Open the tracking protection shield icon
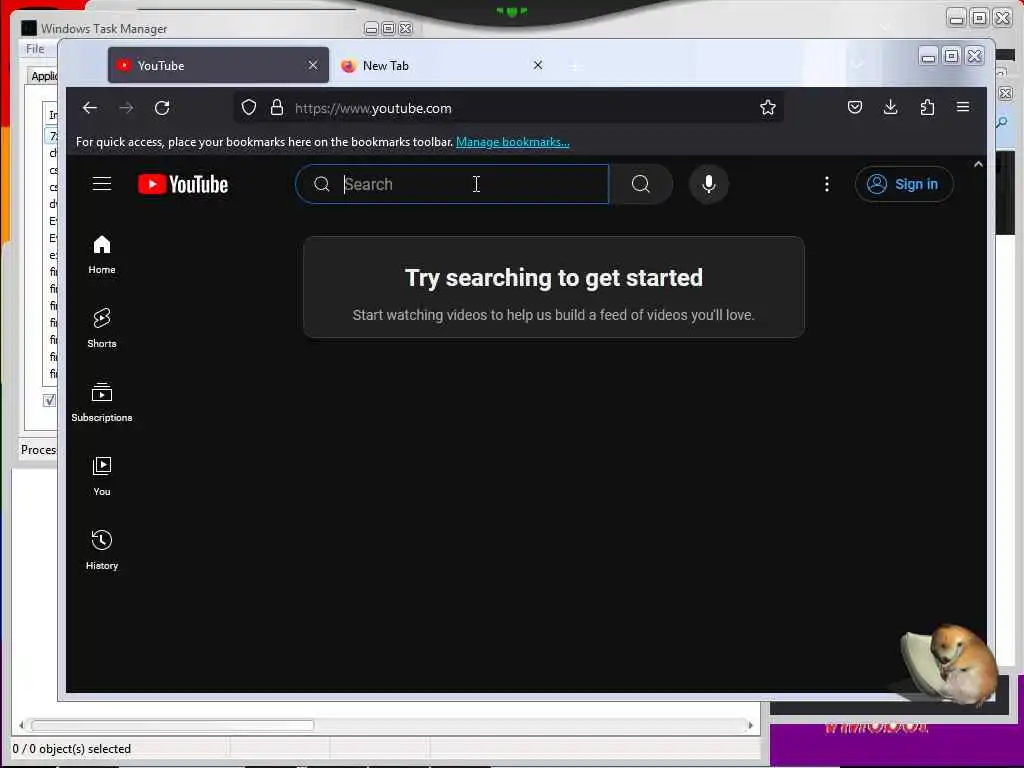The width and height of the screenshot is (1024, 768). 249,108
